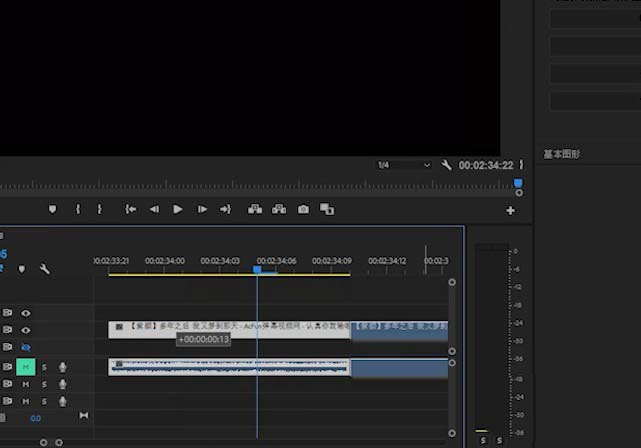Viewport: 641px width, 448px height.
Task: Open the program monitor wrench settings
Action: (446, 165)
